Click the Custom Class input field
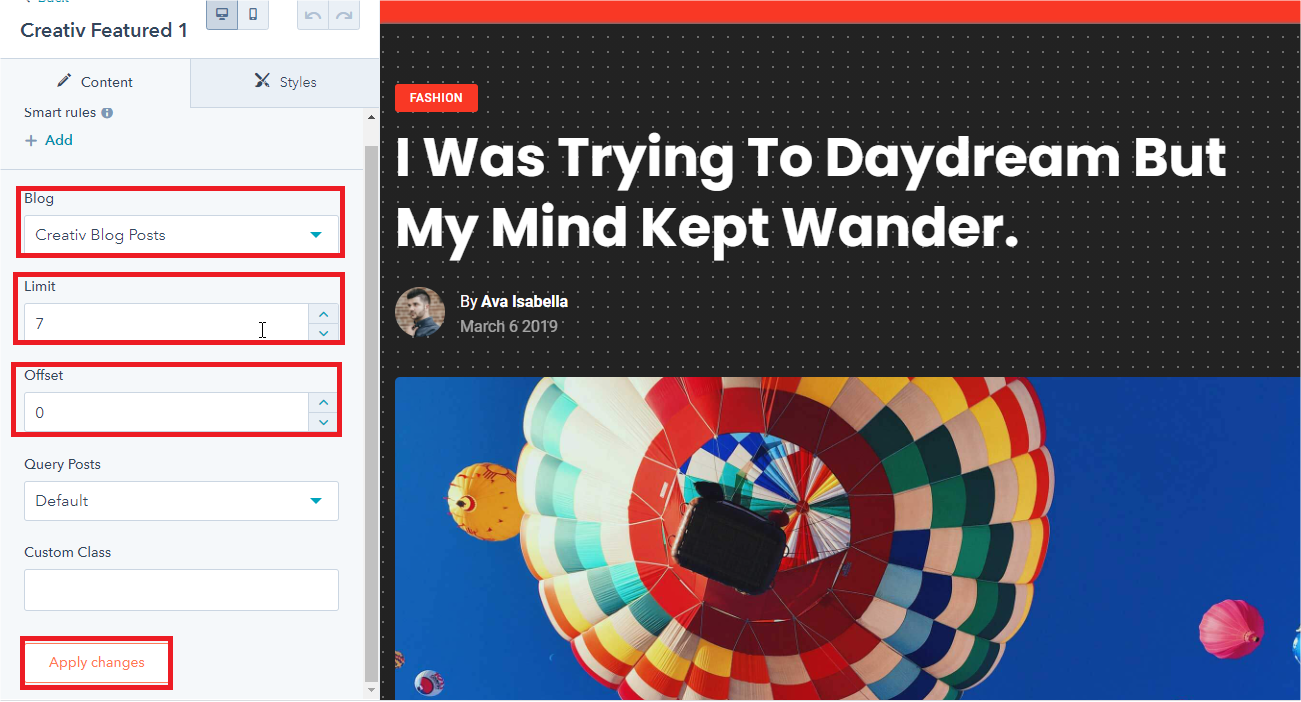This screenshot has width=1301, height=702. (181, 590)
